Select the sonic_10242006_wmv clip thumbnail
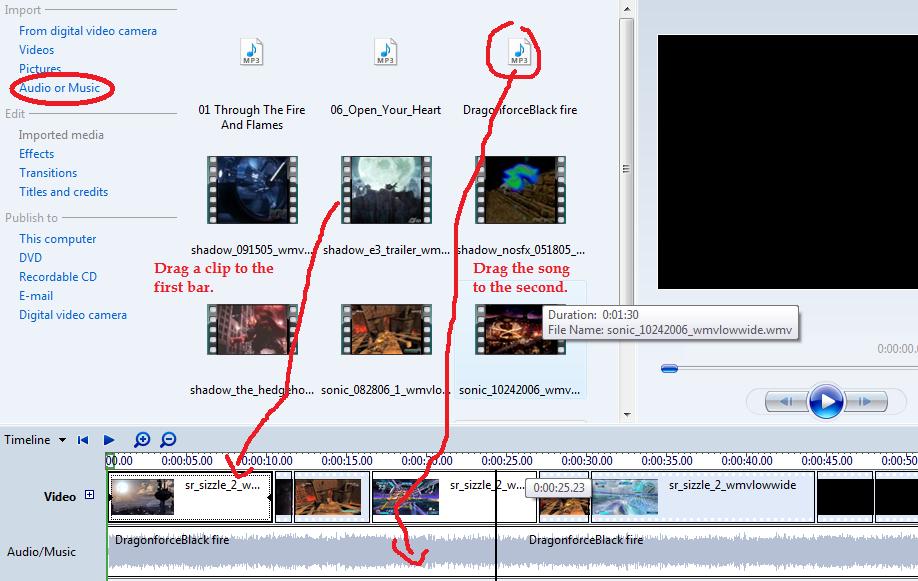This screenshot has width=918, height=581. [520, 329]
